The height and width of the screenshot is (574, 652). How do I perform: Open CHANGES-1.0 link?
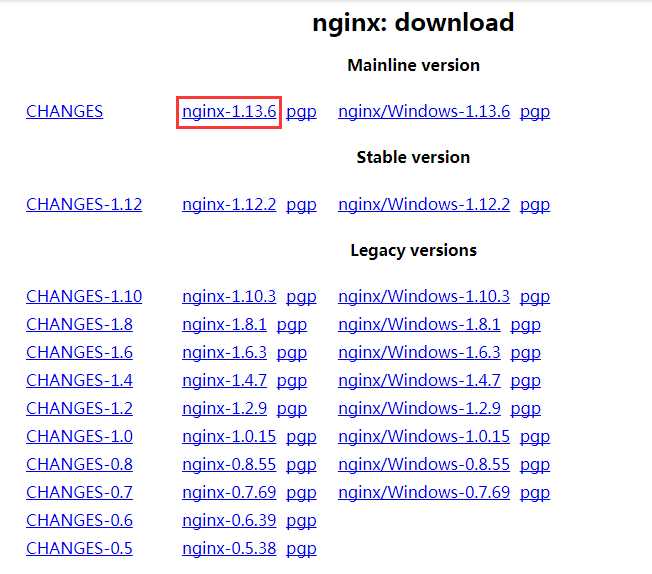click(79, 436)
